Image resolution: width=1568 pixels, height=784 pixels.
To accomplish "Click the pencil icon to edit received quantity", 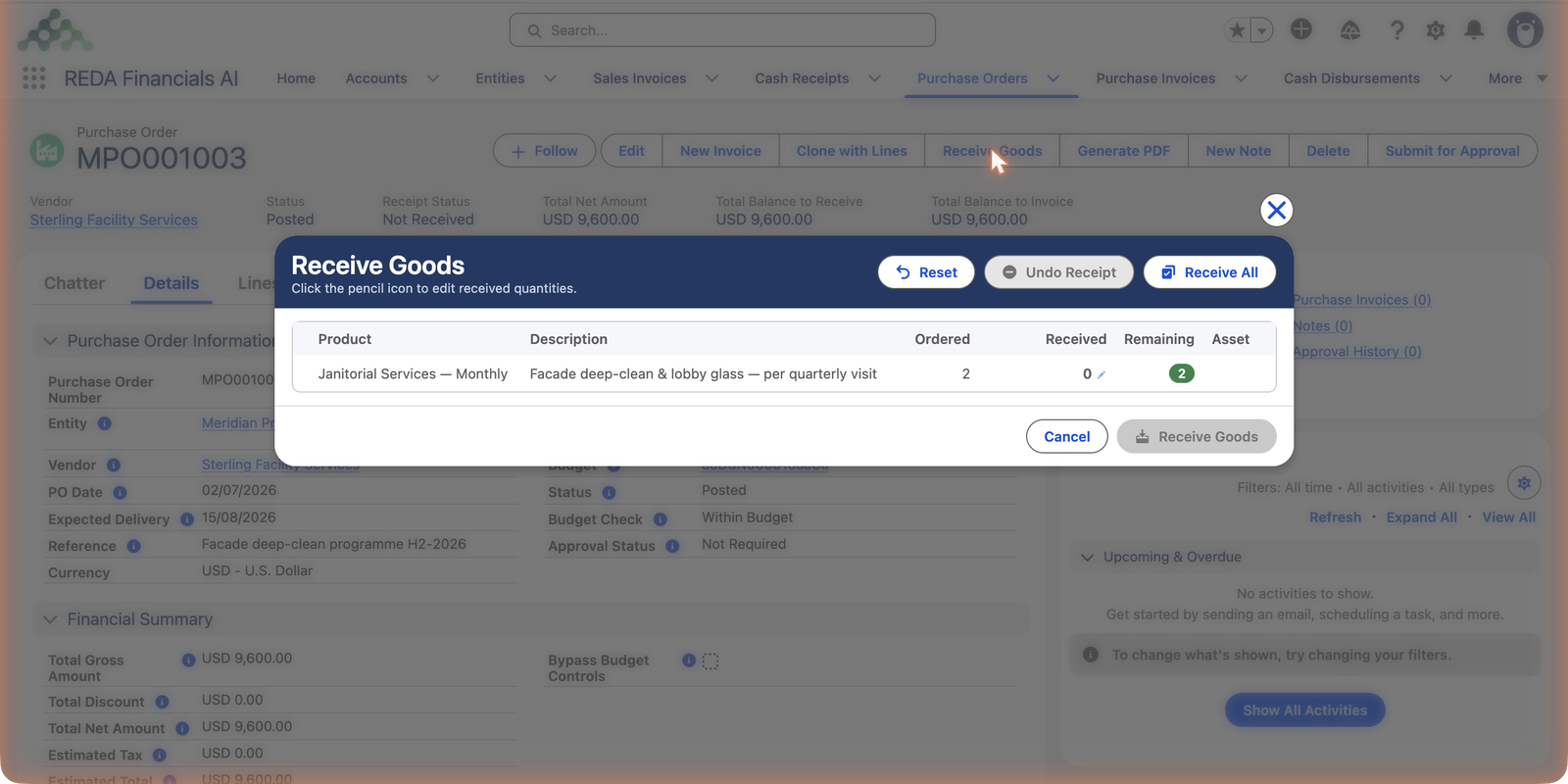I will tap(1102, 374).
